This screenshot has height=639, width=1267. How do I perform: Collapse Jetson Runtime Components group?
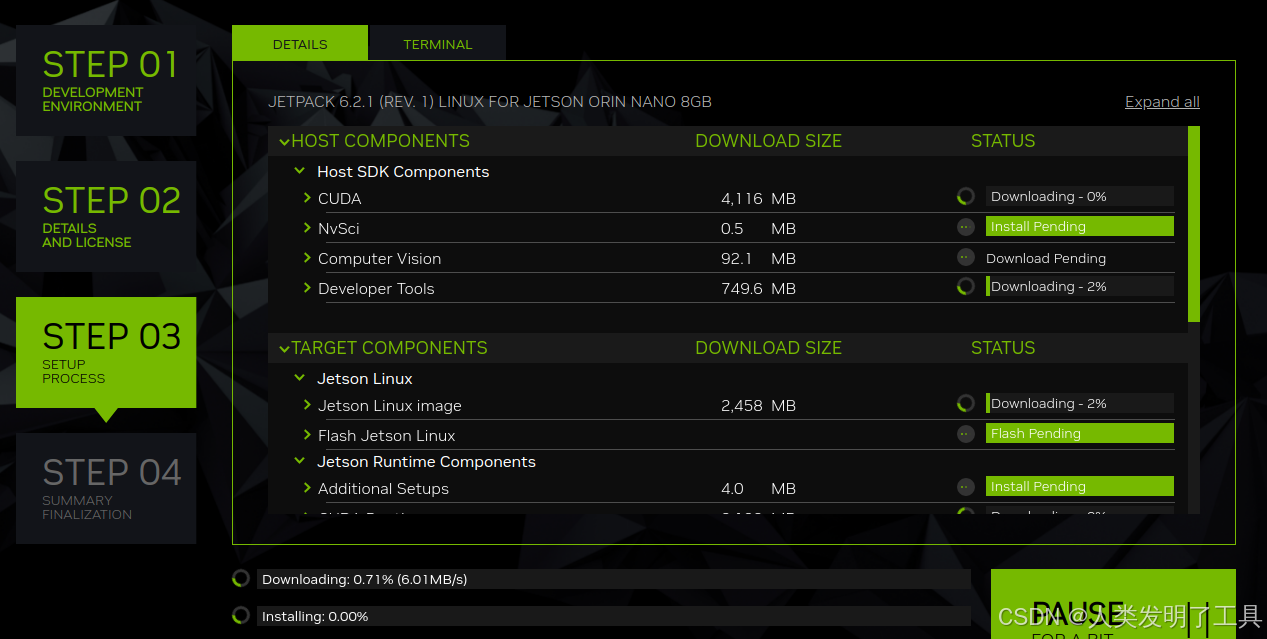point(299,461)
